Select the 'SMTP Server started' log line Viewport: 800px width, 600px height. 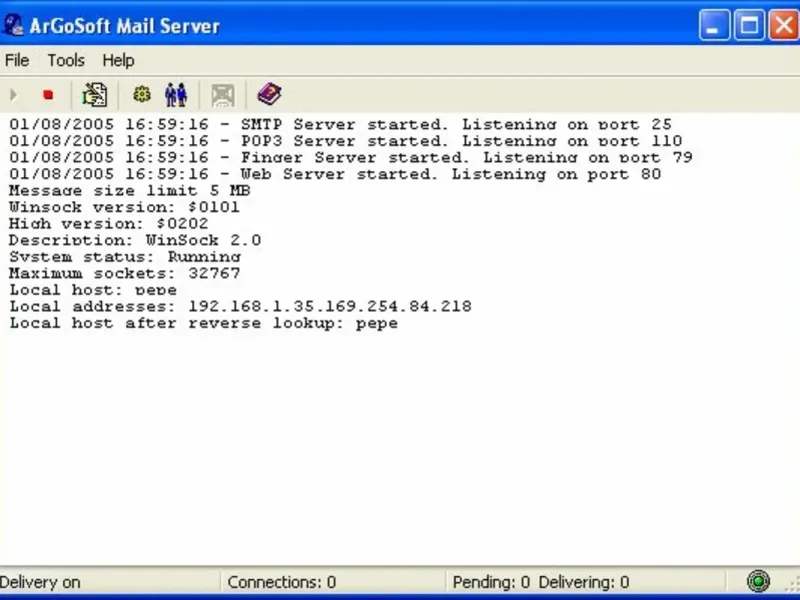(x=341, y=124)
